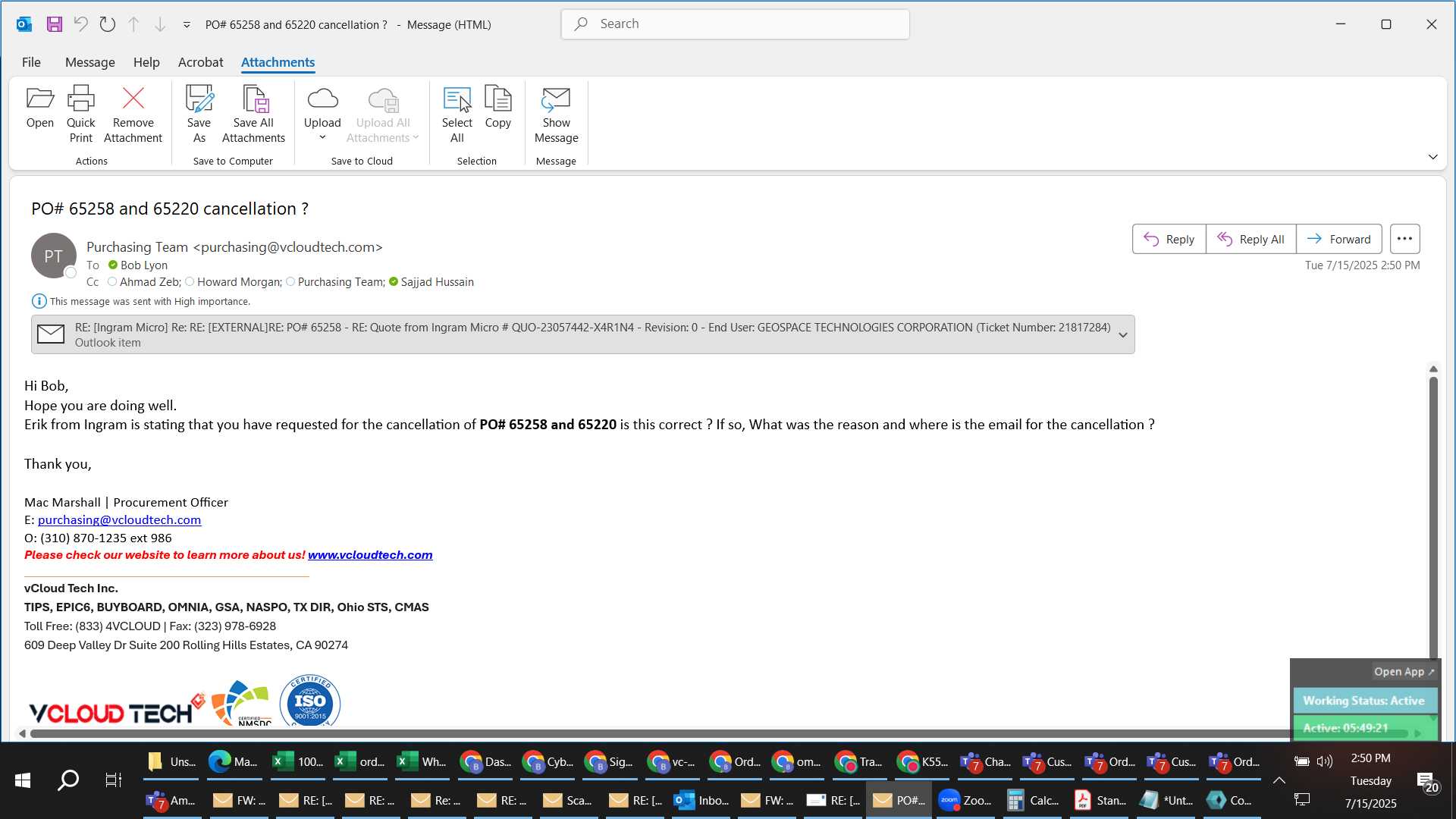
Task: Open more actions ellipsis menu
Action: pyautogui.click(x=1404, y=239)
